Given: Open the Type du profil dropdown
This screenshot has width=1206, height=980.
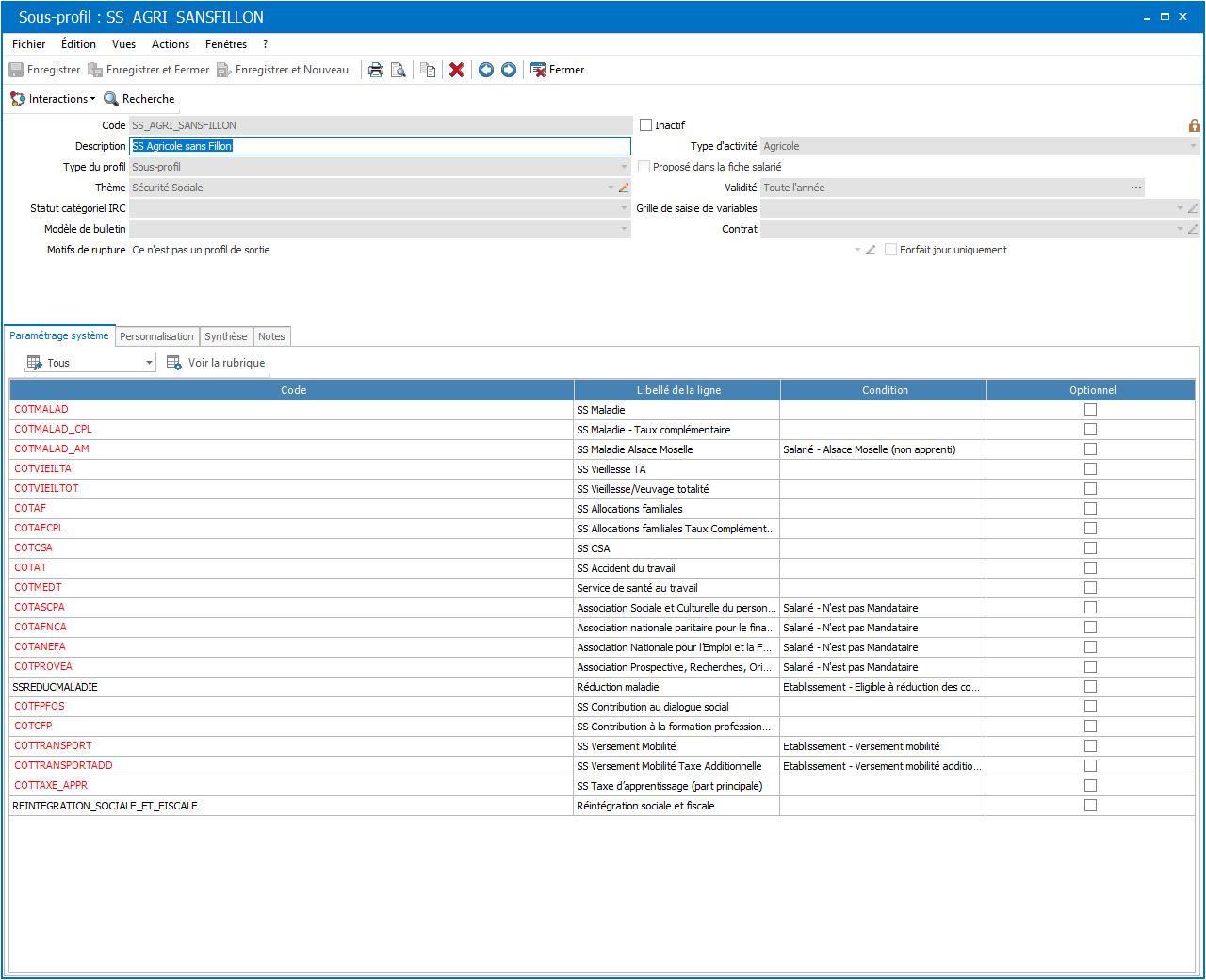Looking at the screenshot, I should click(x=624, y=167).
